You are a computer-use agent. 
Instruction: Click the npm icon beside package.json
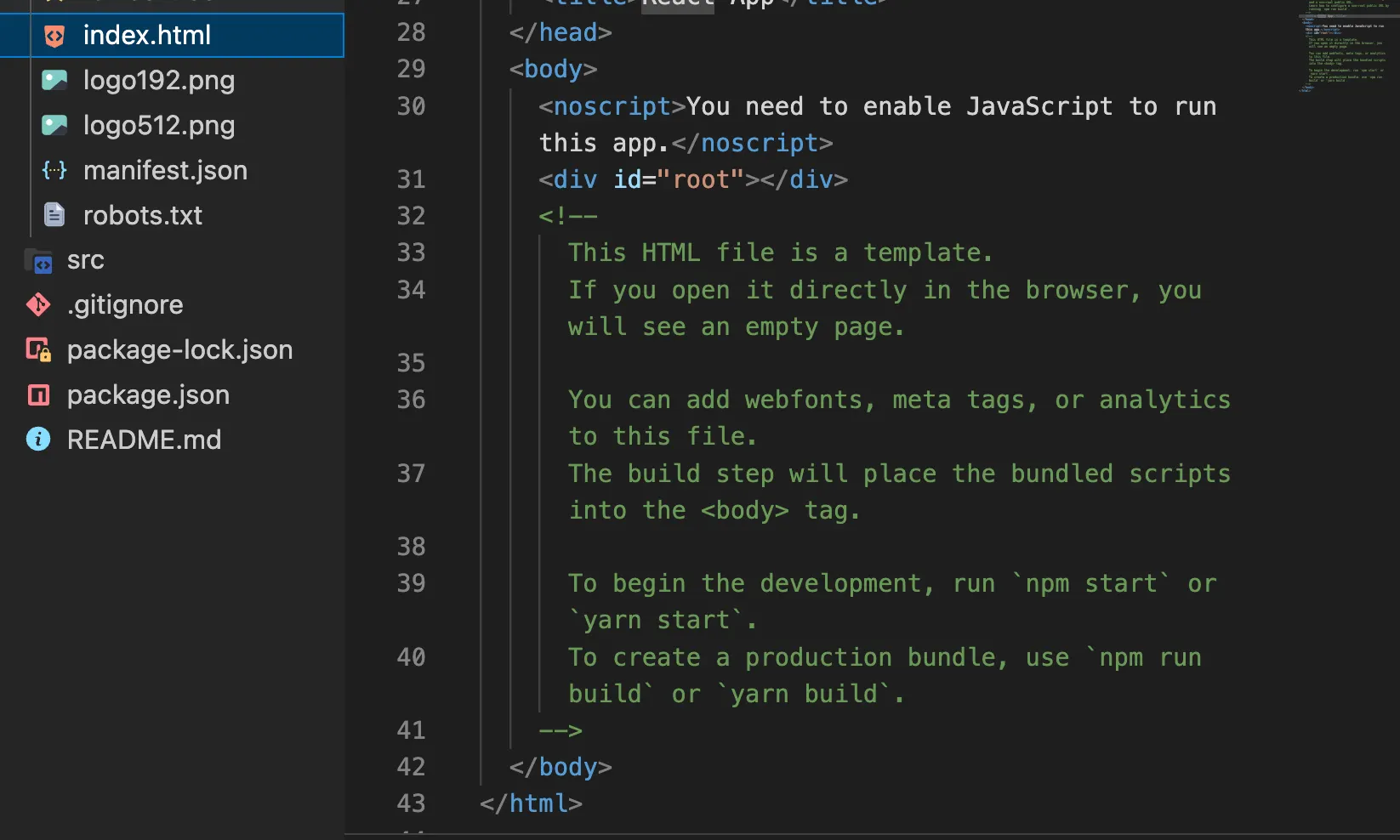click(x=38, y=394)
